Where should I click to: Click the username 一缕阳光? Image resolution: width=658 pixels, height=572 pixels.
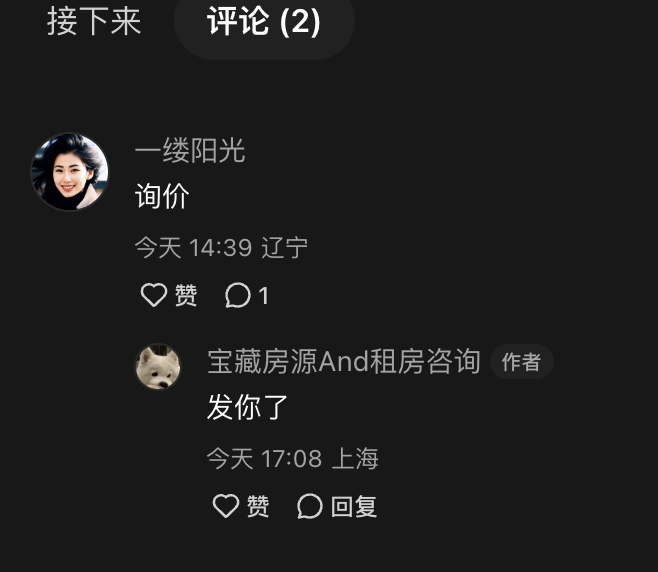point(190,150)
